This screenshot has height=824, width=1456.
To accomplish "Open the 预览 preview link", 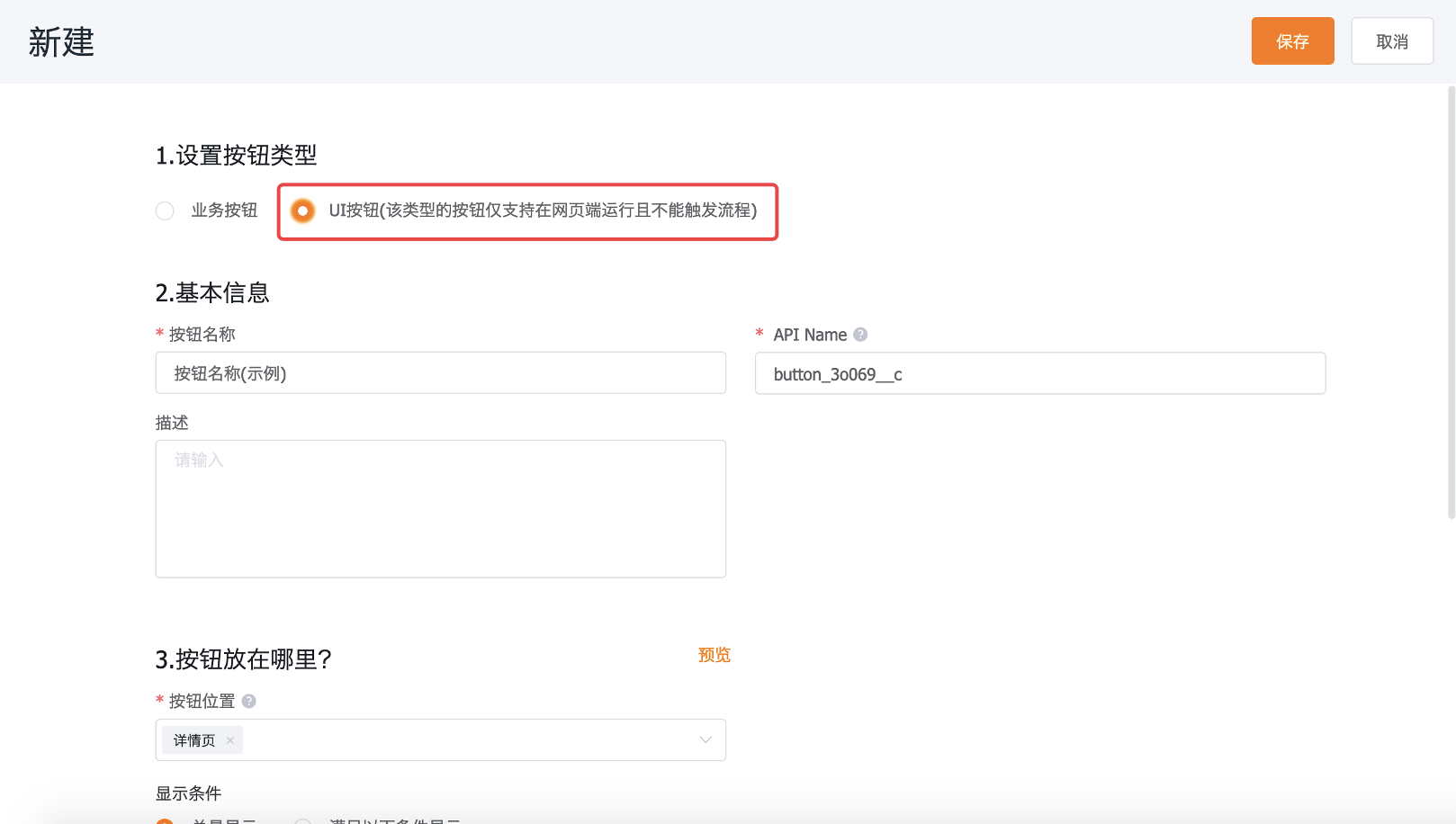I will pos(715,655).
